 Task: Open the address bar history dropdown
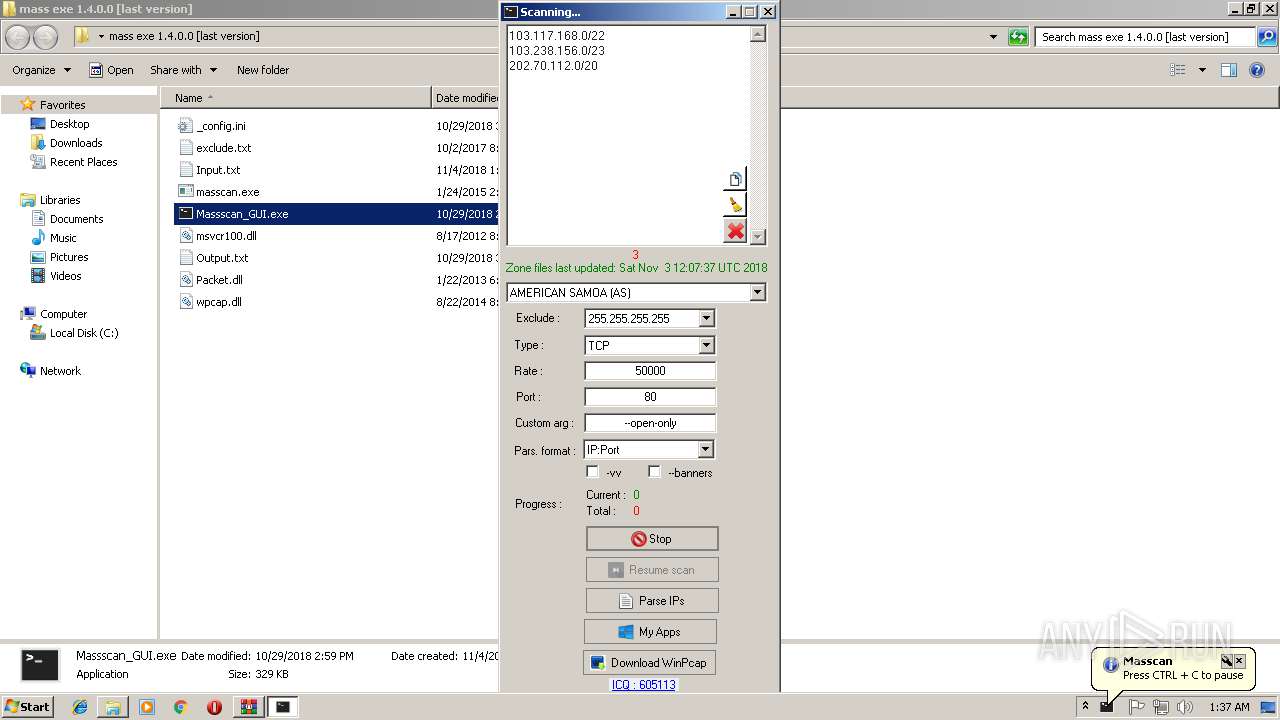[x=993, y=37]
